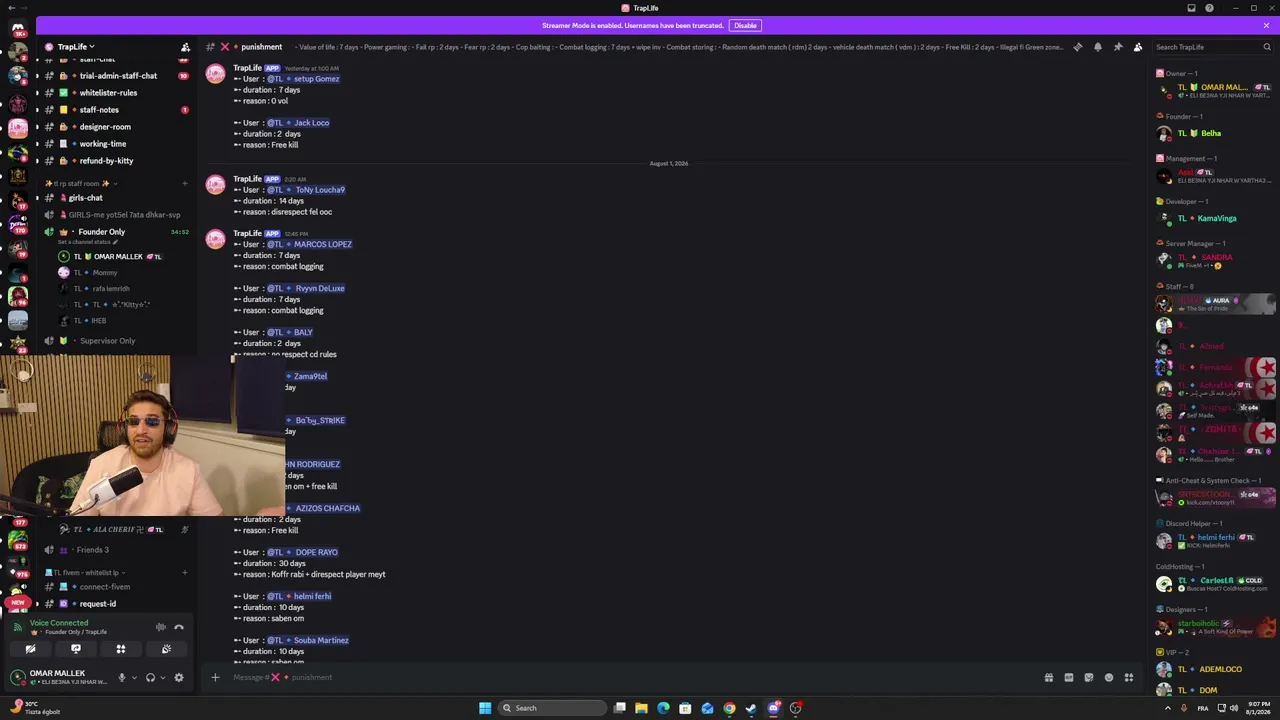Image resolution: width=1280 pixels, height=720 pixels.
Task: Open the Threads icon in channel header
Action: point(1077,47)
